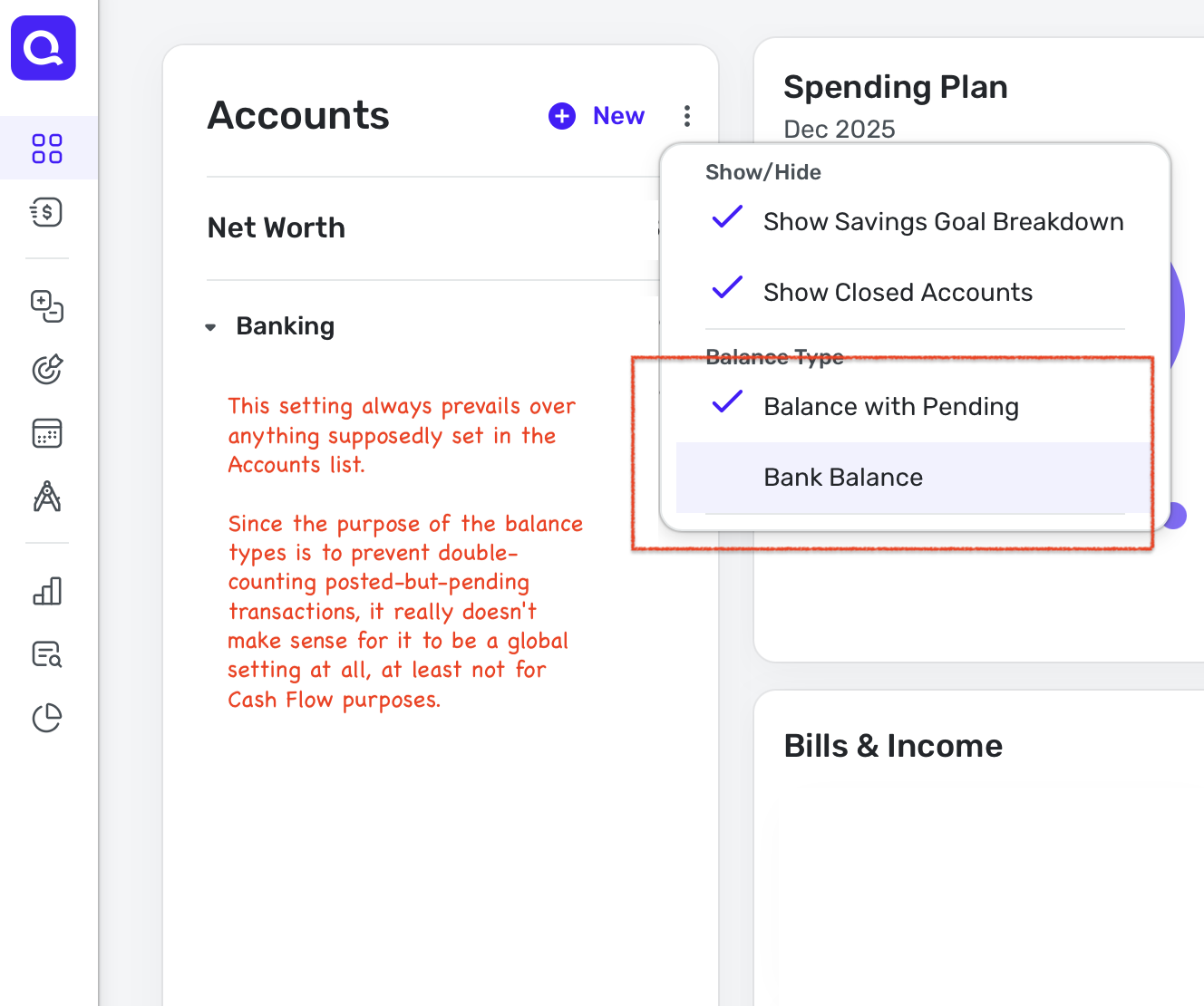Open the money transactions sidebar icon

pyautogui.click(x=47, y=213)
